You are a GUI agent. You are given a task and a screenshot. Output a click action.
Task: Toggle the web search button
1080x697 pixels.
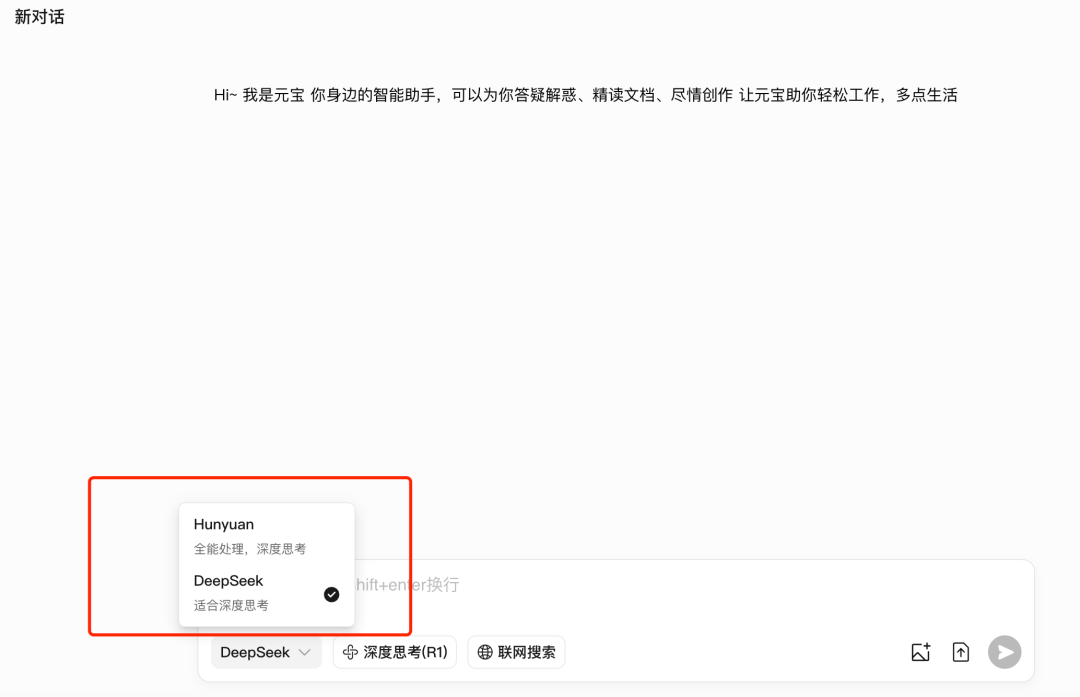[517, 652]
